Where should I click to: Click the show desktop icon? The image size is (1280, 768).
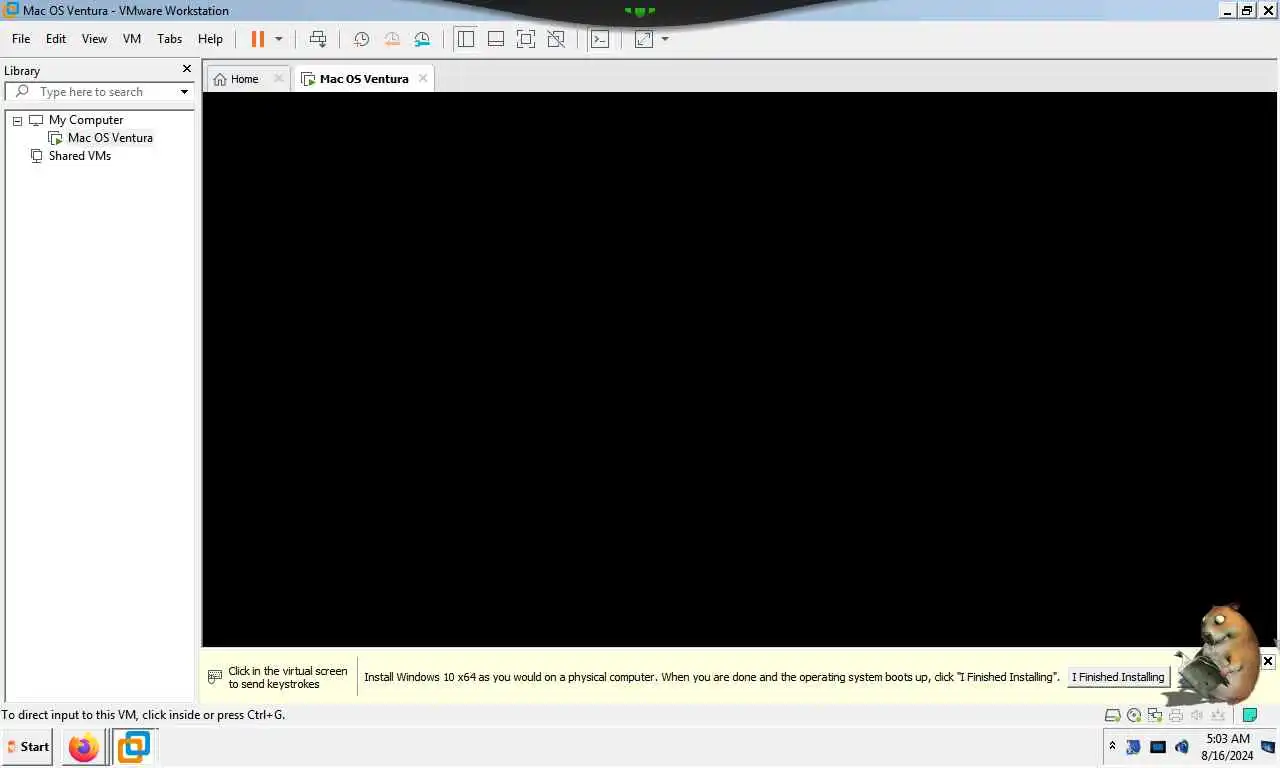coord(1268,747)
